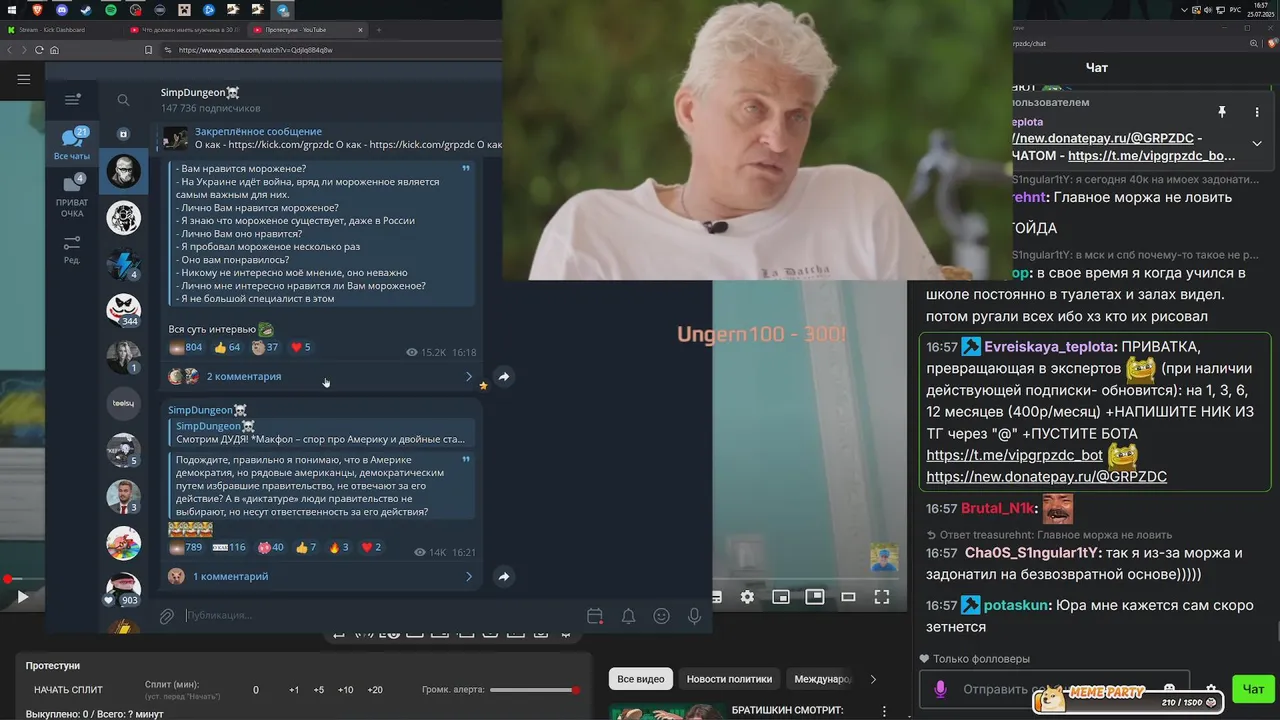The width and height of the screenshot is (1280, 720).
Task: React with red heart showing 5
Action: point(300,347)
